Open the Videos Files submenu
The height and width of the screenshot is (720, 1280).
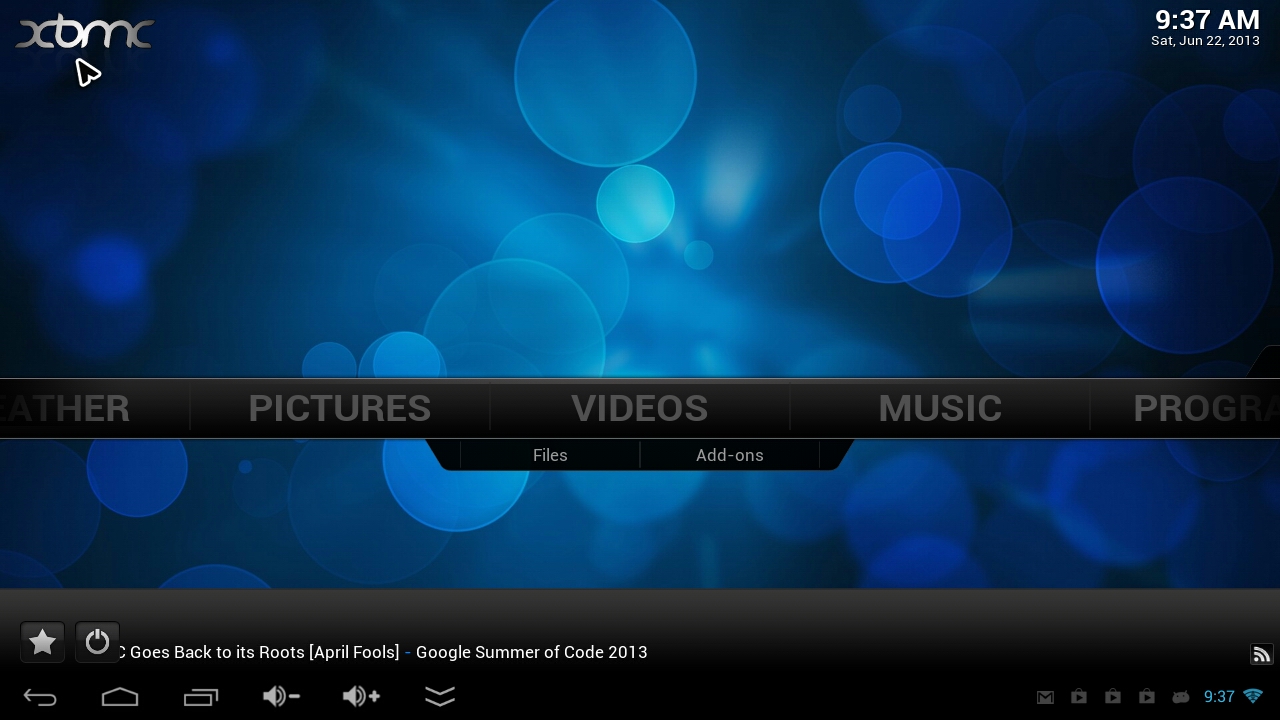click(x=550, y=455)
